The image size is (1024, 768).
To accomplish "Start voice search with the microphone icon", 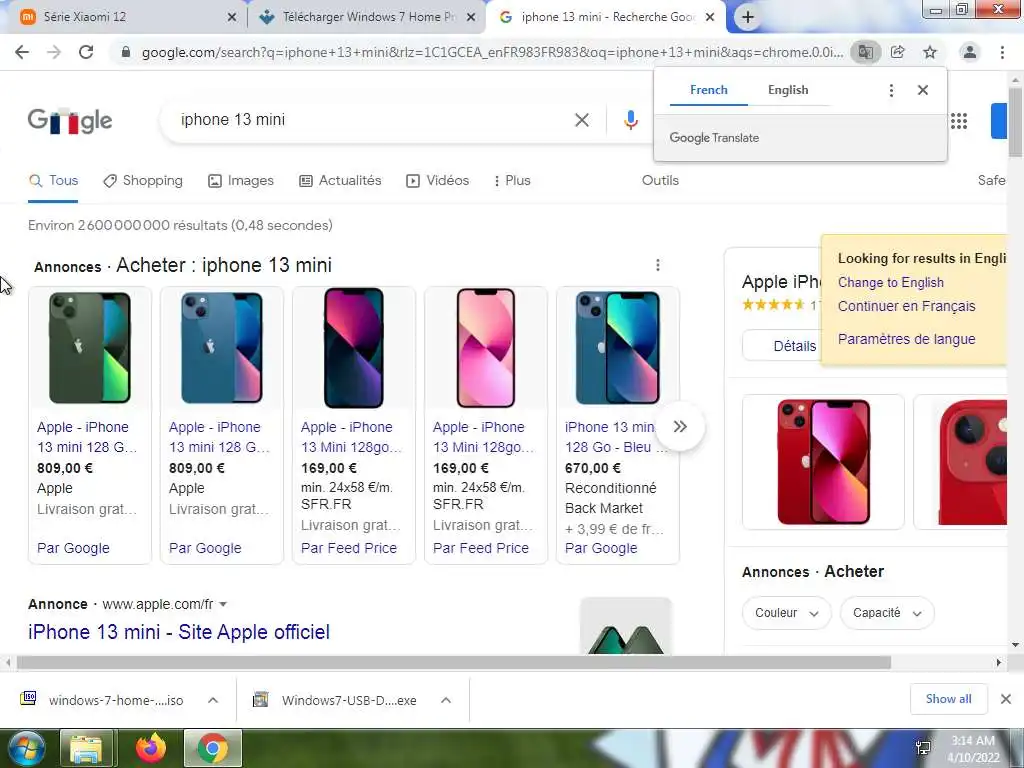I will click(630, 120).
